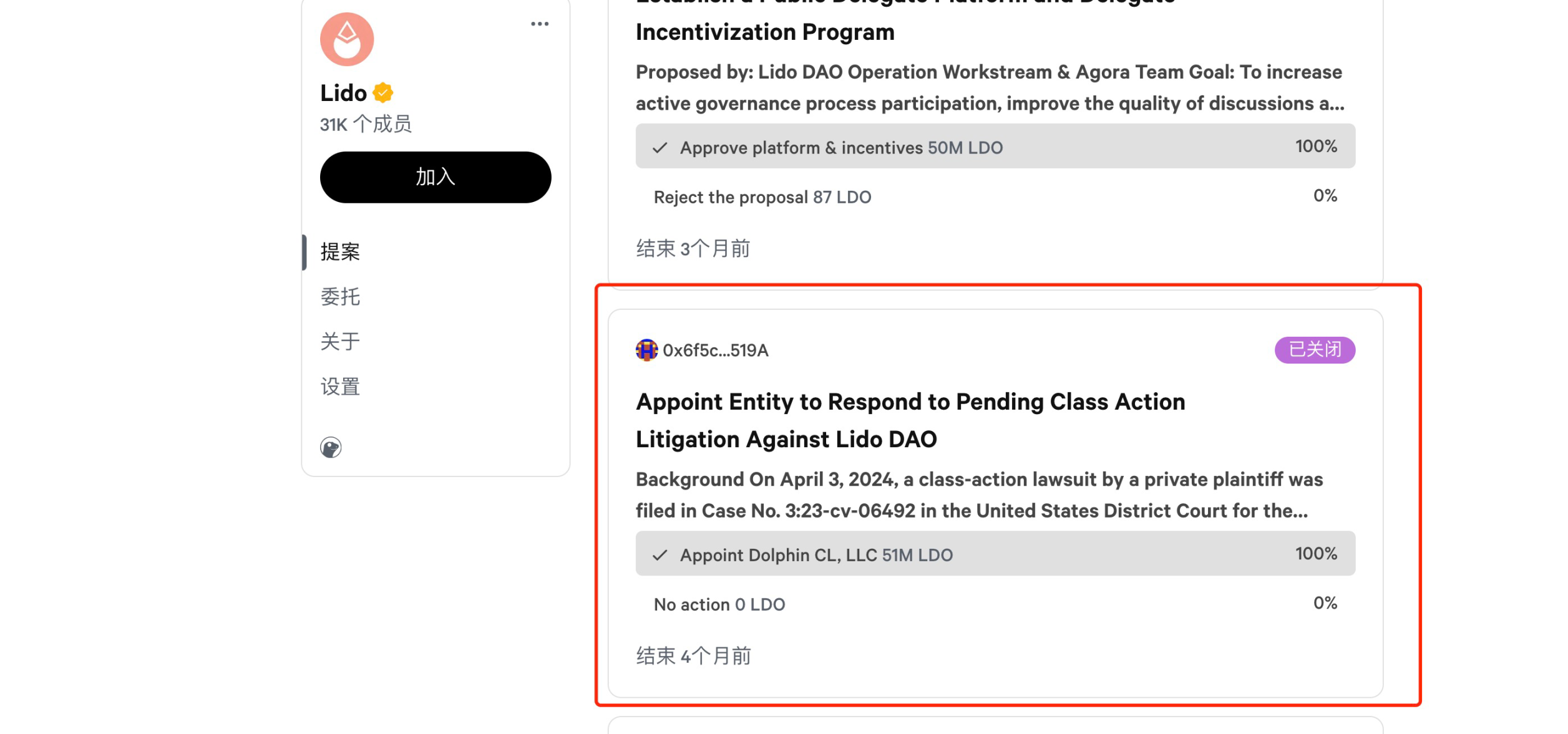Switch to the 委托 delegates tab

[341, 297]
